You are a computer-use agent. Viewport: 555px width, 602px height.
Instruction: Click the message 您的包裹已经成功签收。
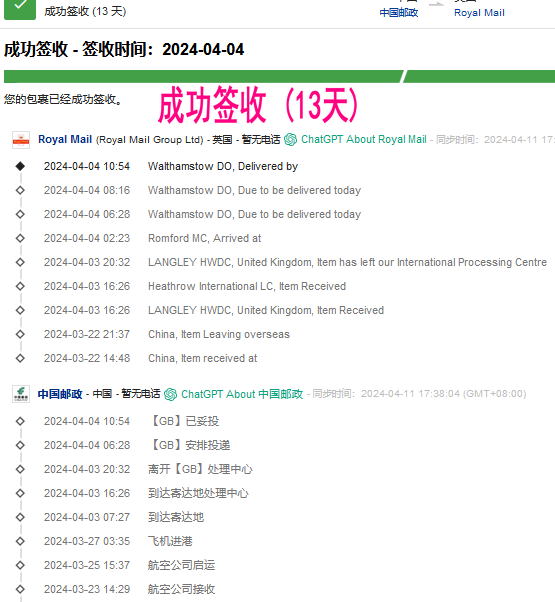[63, 99]
